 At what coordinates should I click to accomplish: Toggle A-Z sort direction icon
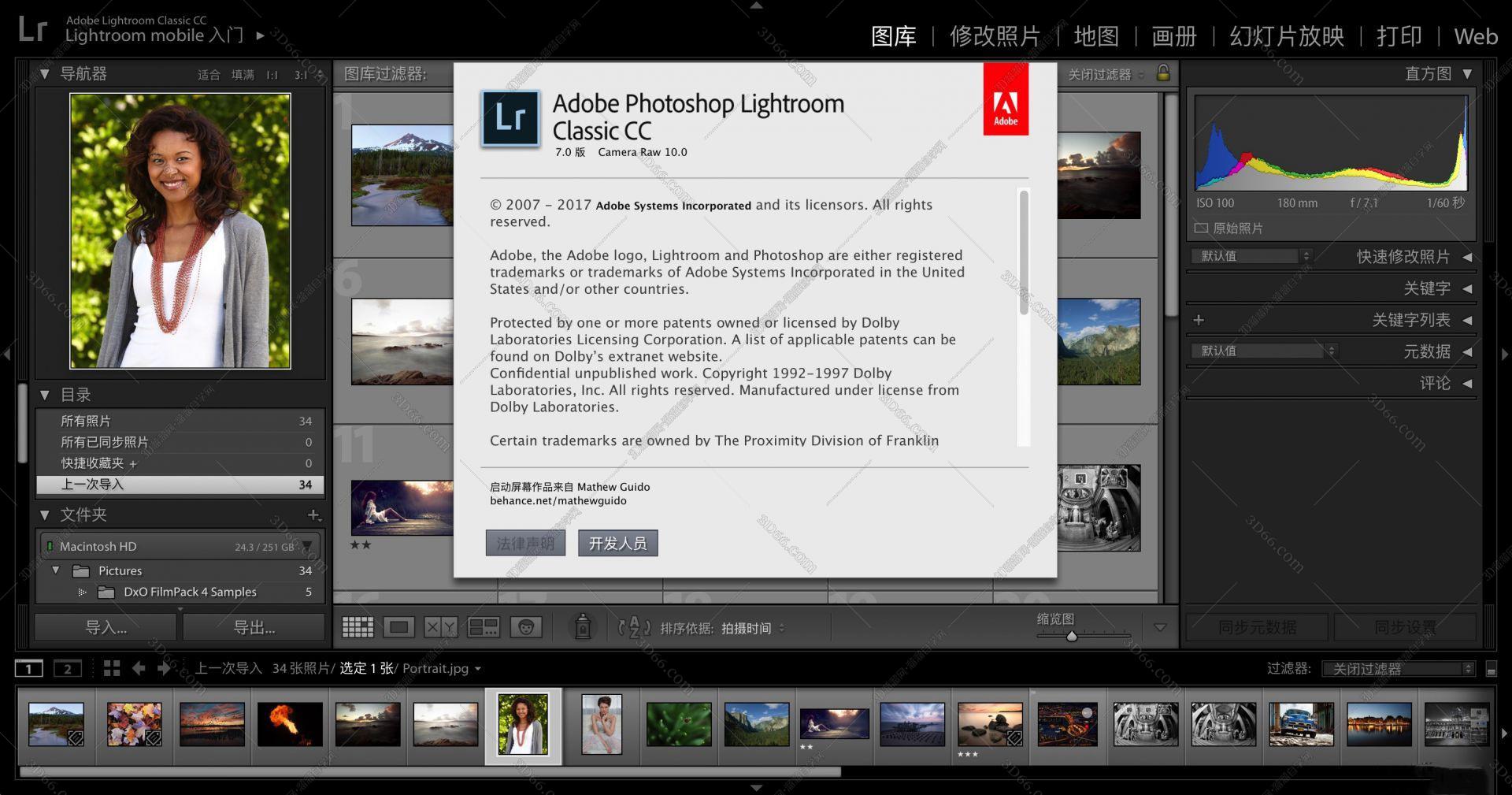[635, 627]
